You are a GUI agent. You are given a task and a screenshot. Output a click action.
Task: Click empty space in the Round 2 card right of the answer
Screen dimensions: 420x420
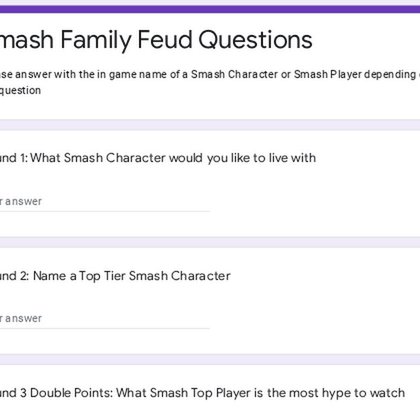[313, 319]
